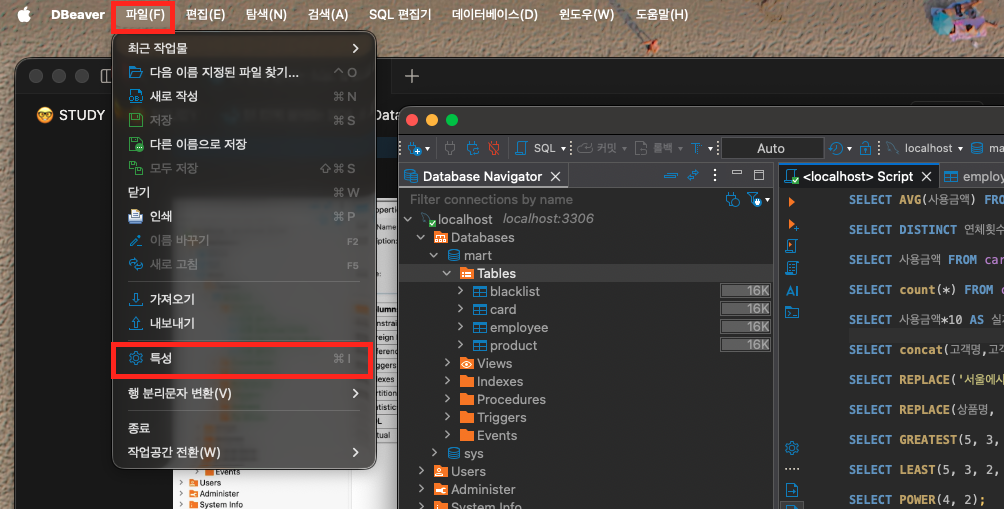Select the Users node in navigator
Screen dimensions: 1004x509
click(468, 471)
